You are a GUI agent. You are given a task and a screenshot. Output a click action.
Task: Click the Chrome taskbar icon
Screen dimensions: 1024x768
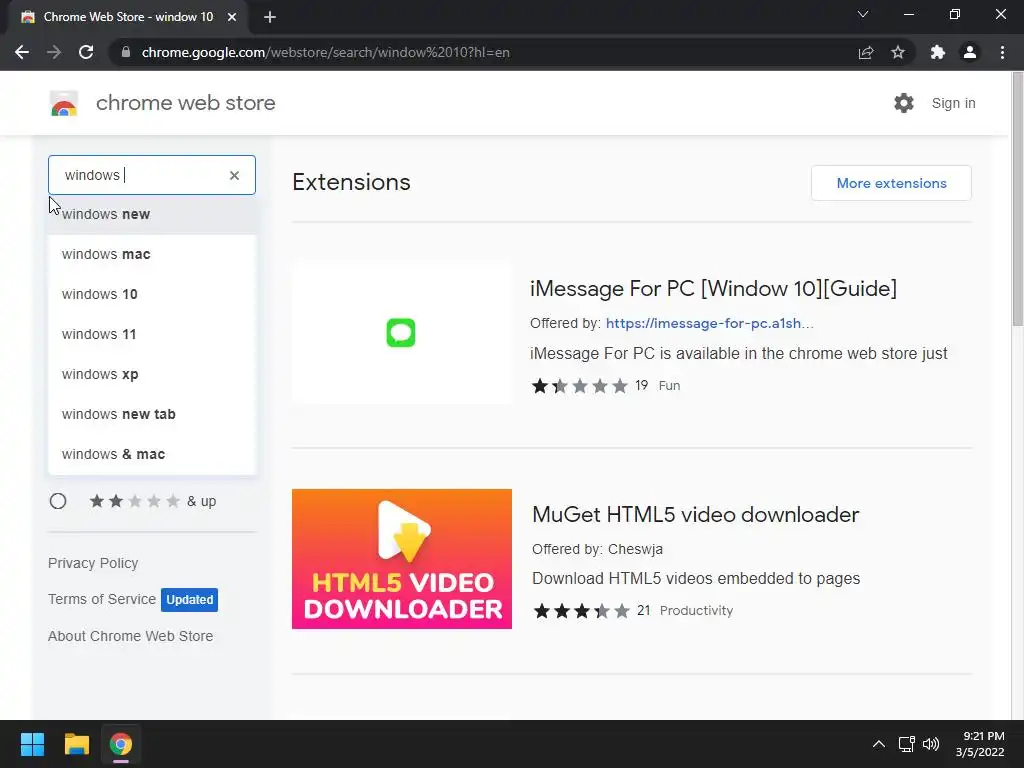coord(121,744)
